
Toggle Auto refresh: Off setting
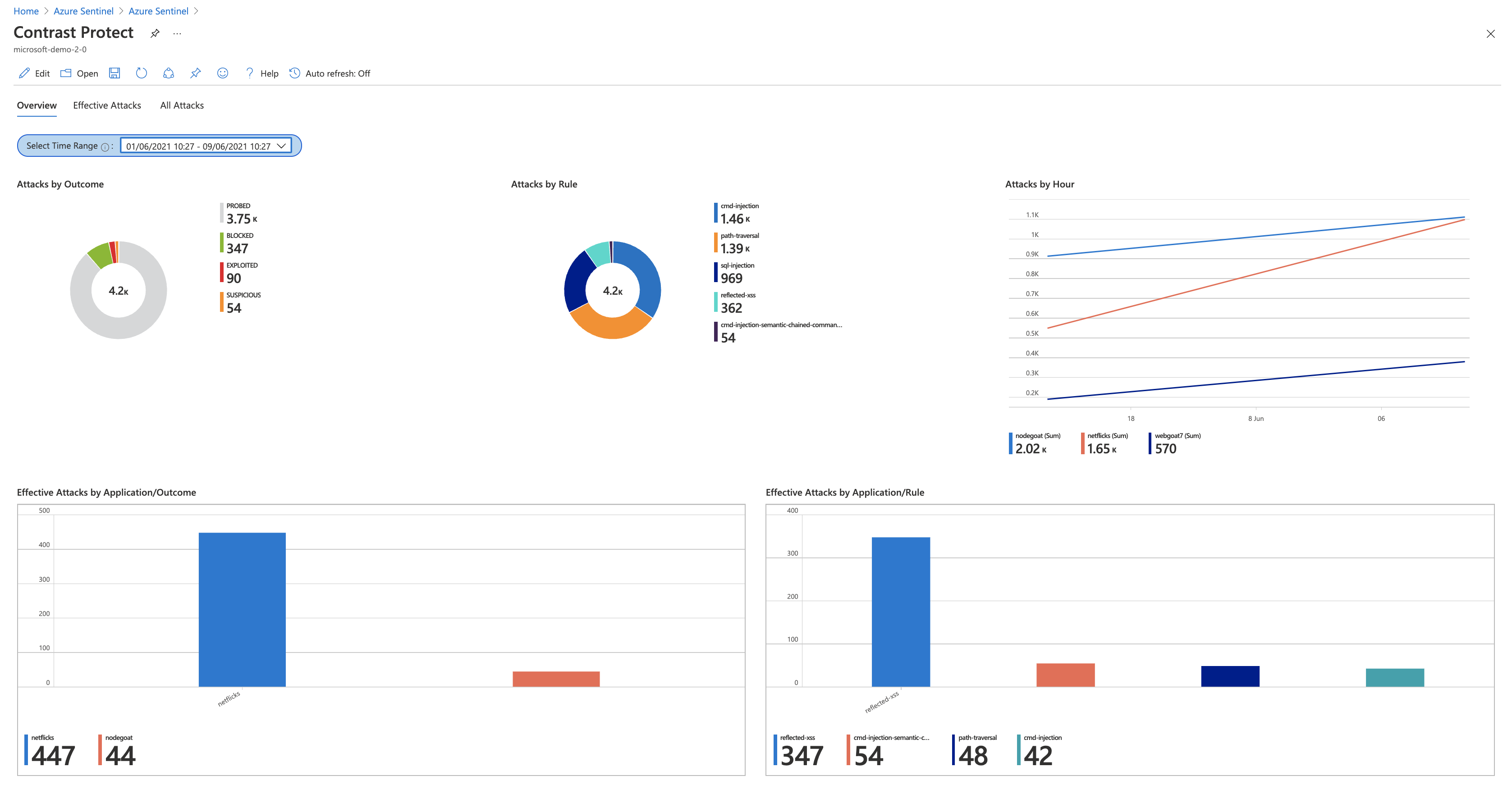point(330,73)
